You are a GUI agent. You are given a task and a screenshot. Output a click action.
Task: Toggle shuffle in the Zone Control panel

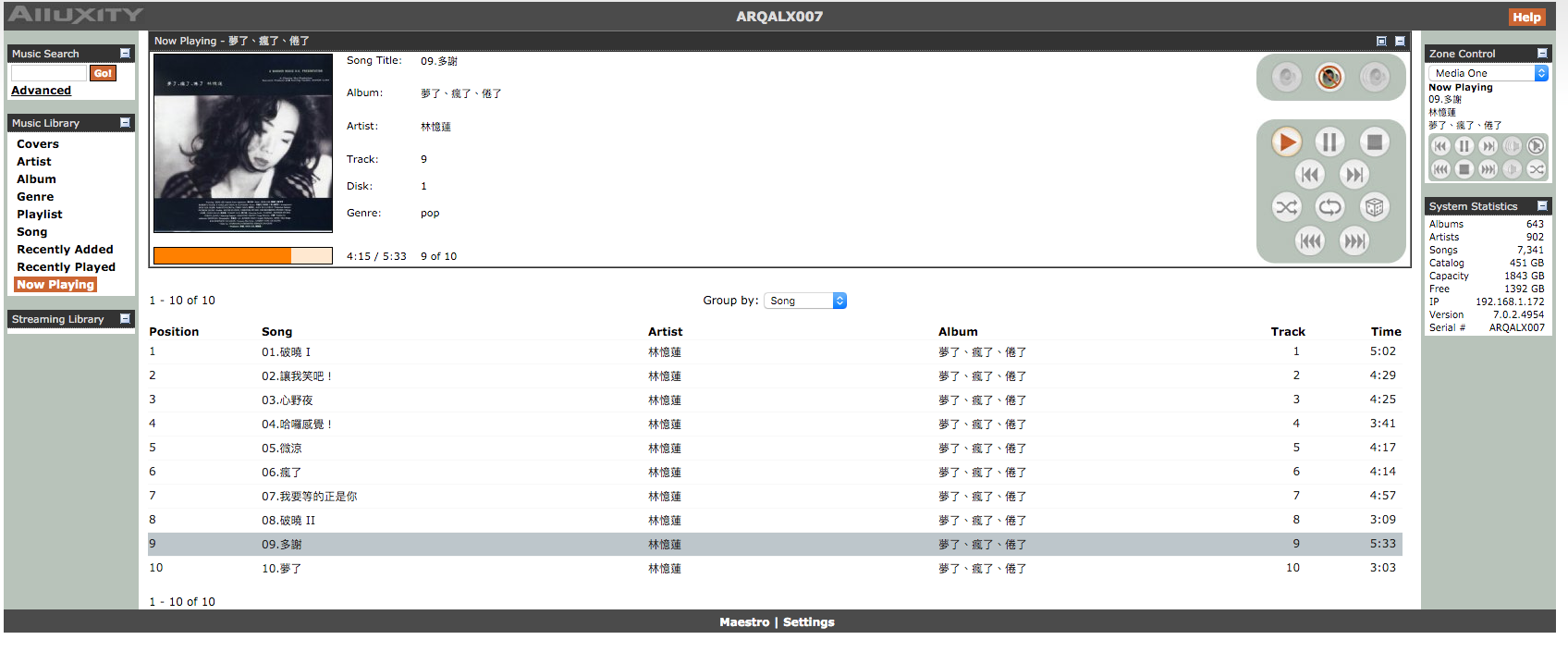(1536, 169)
